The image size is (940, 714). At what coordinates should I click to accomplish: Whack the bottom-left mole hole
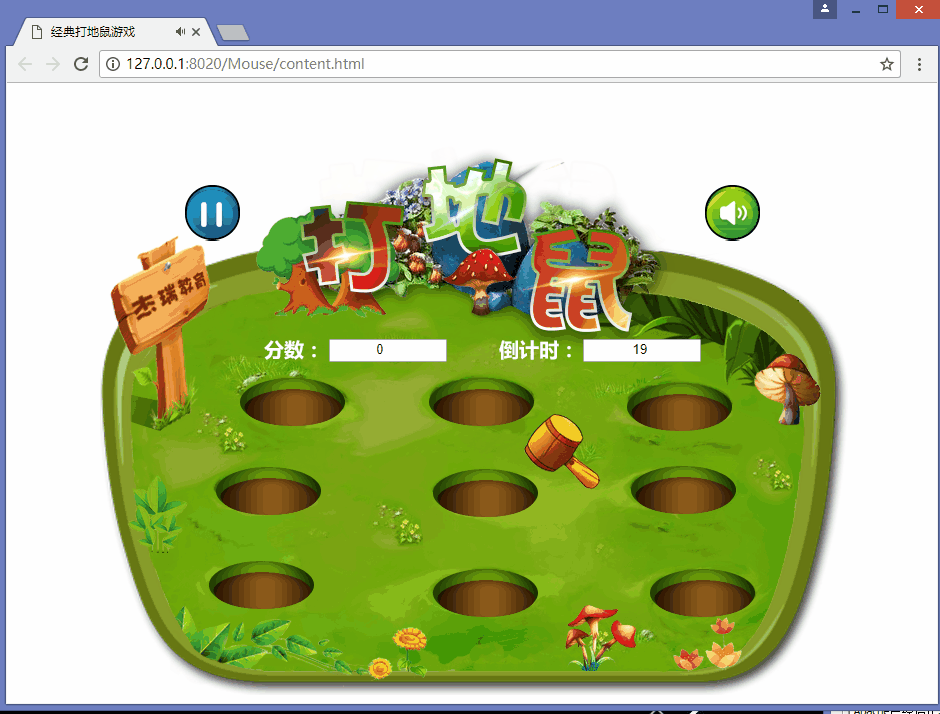point(262,586)
